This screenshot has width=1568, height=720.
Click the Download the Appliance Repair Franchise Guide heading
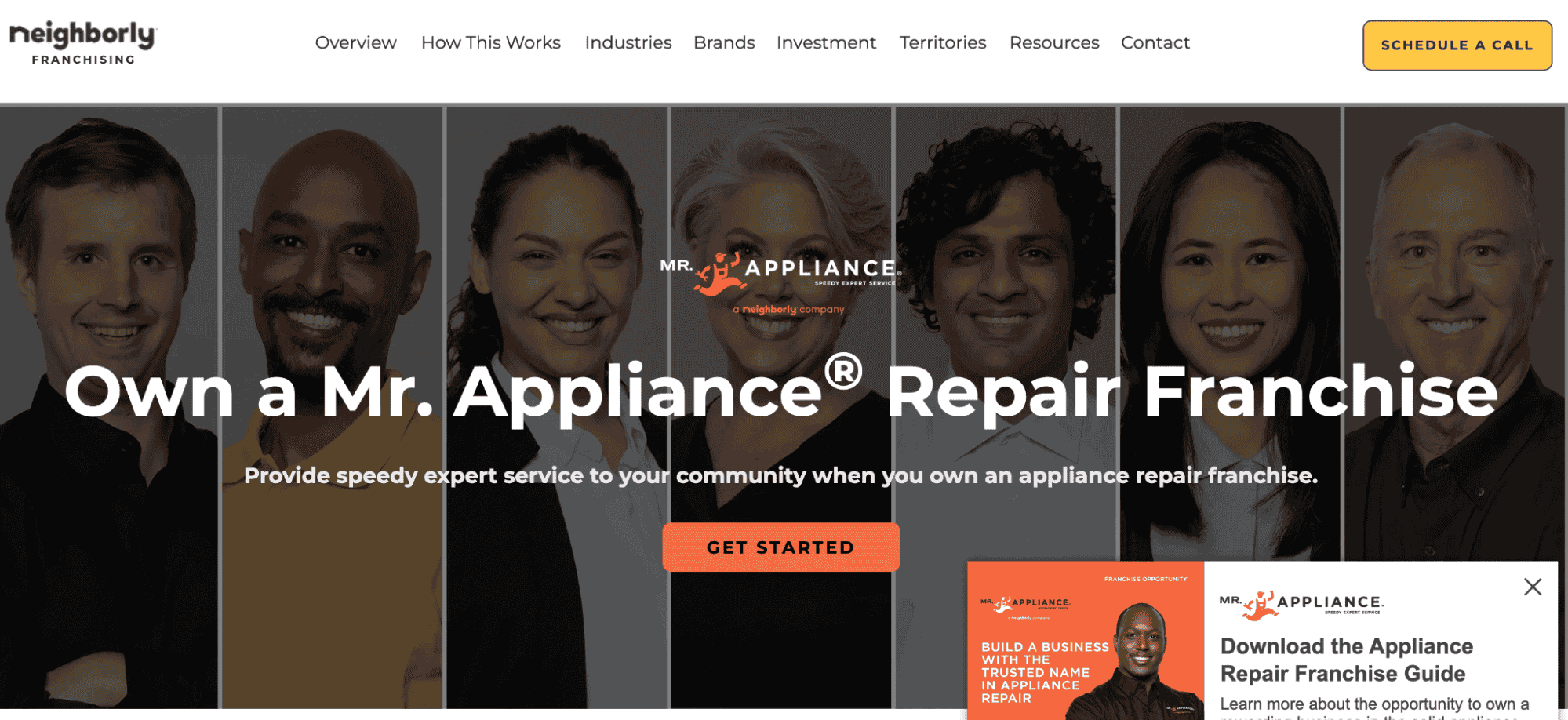point(1347,660)
